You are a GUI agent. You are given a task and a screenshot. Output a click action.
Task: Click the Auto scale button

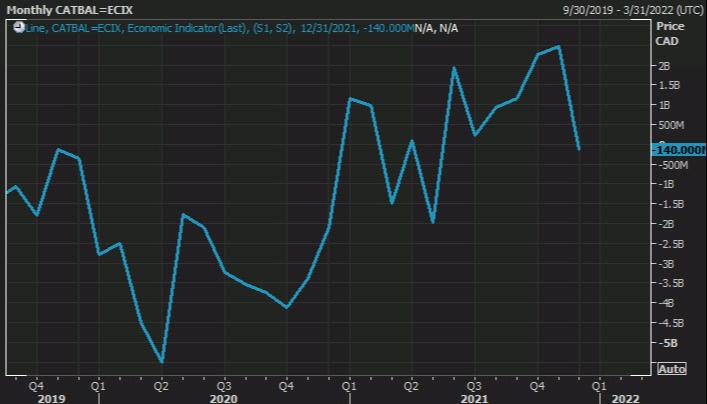(671, 369)
